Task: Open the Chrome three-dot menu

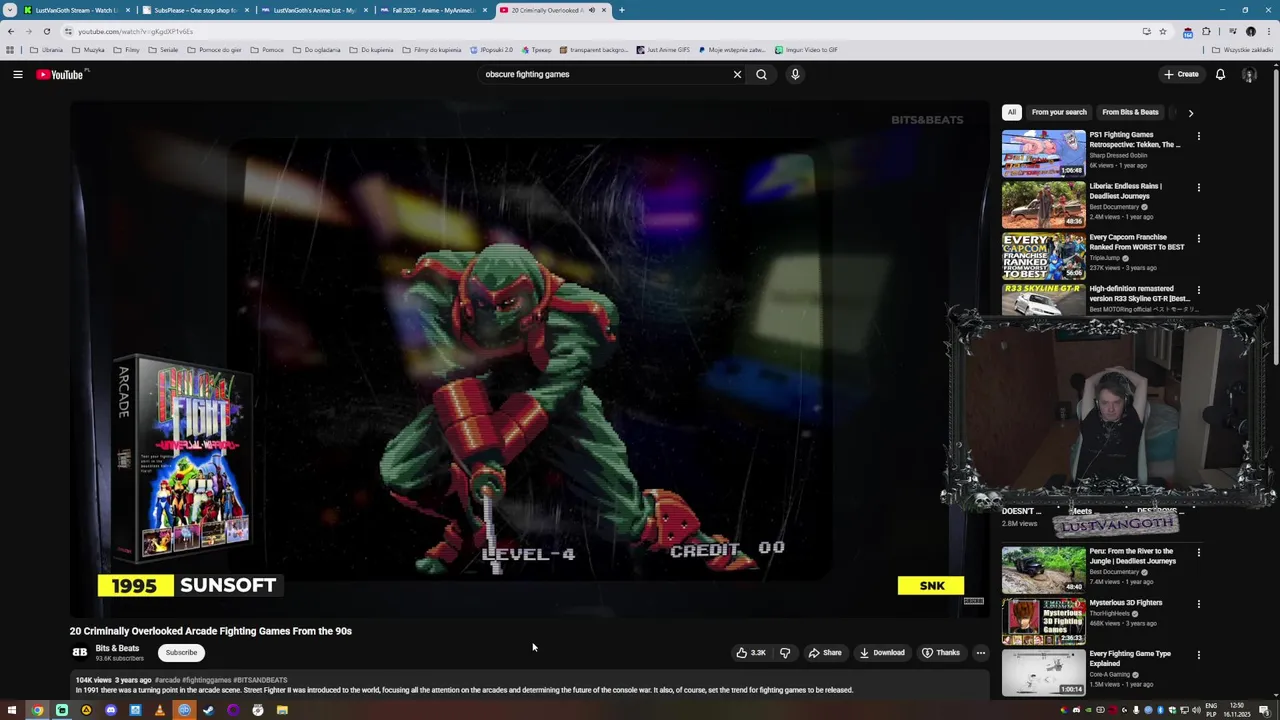Action: point(1268,31)
